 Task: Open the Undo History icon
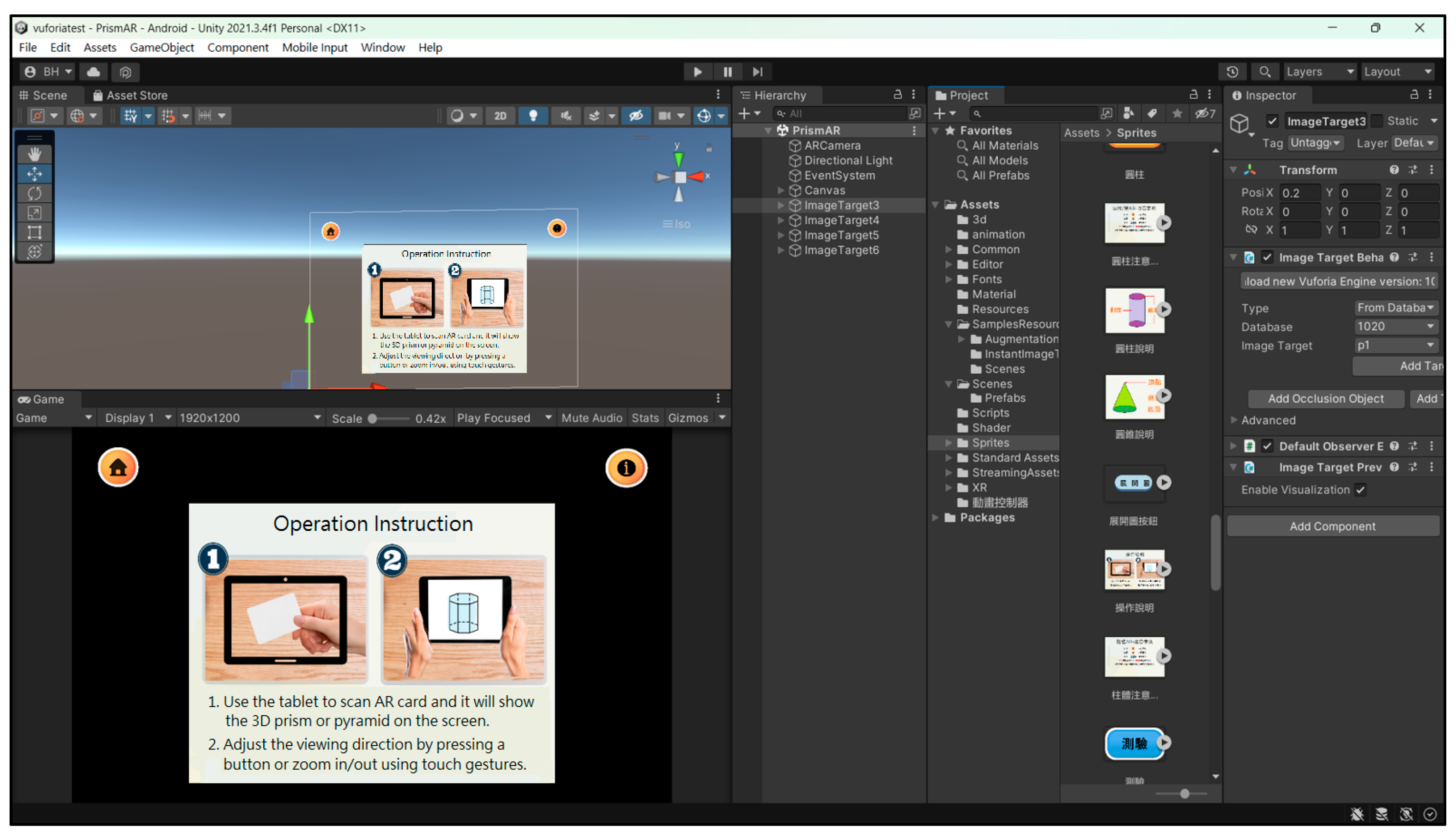point(1232,72)
